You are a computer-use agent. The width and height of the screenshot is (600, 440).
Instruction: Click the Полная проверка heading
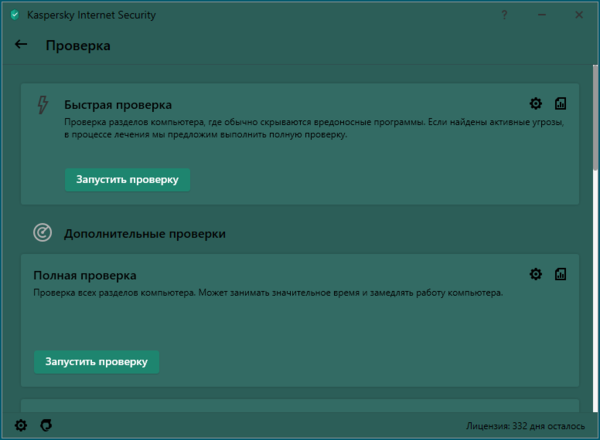[x=85, y=275]
